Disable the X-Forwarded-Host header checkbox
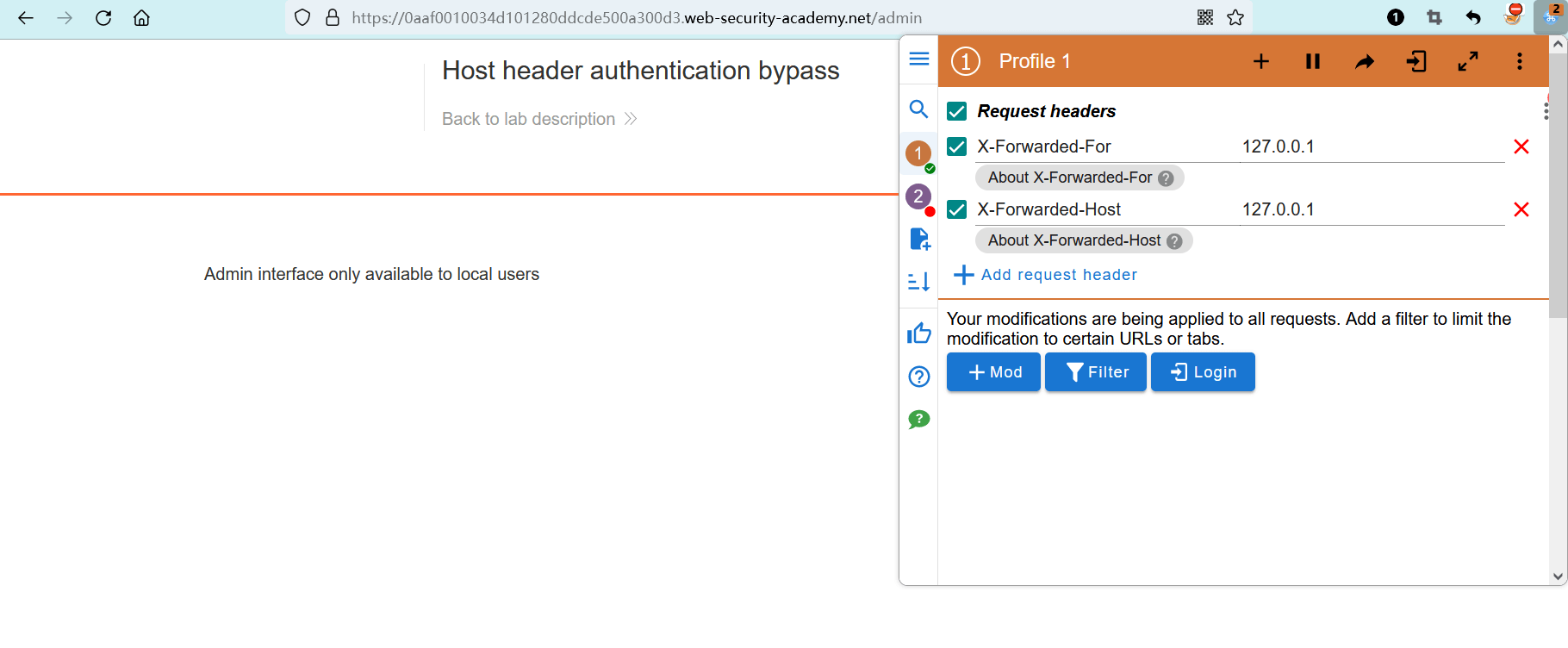The image size is (1568, 648). coord(956,209)
